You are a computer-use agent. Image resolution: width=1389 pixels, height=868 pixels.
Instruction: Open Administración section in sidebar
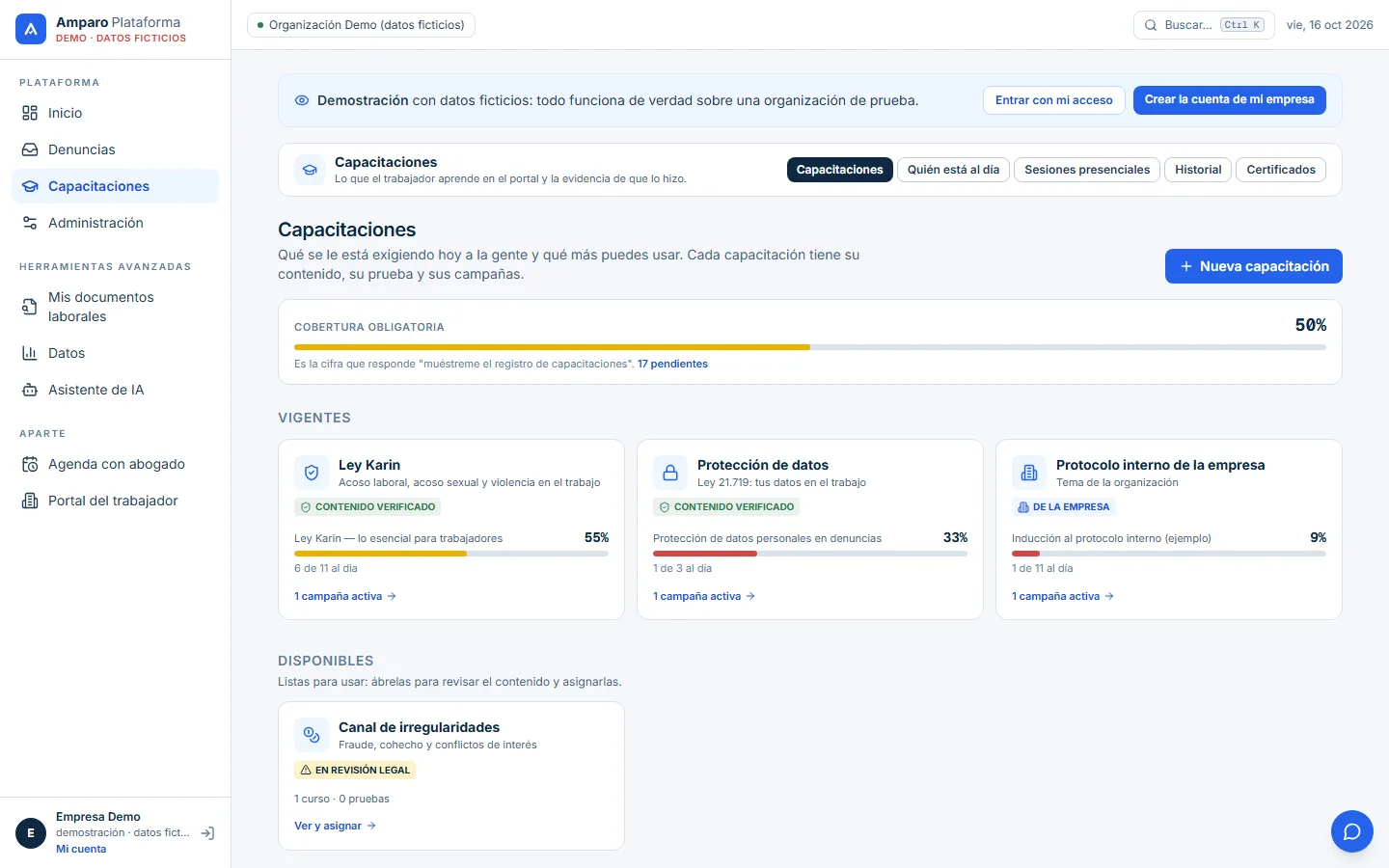115,223
